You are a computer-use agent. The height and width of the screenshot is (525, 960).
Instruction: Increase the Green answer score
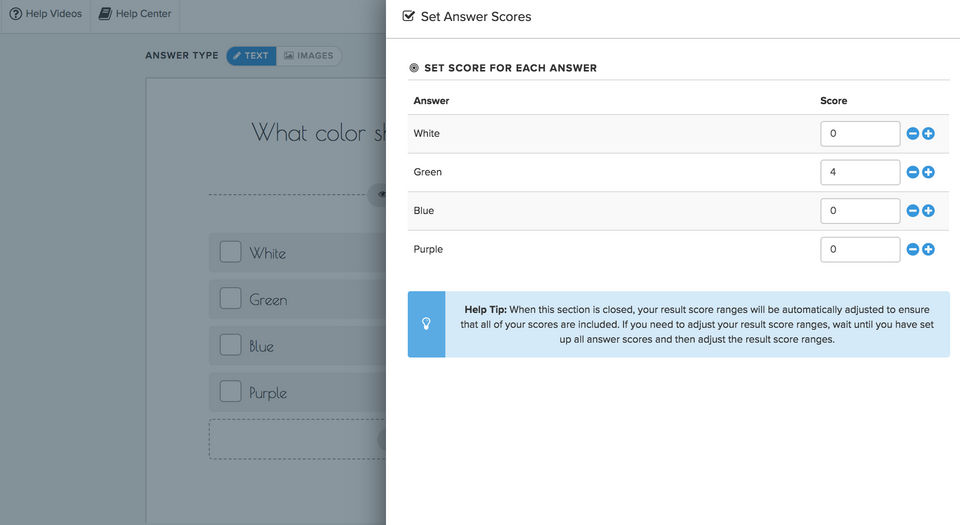928,172
